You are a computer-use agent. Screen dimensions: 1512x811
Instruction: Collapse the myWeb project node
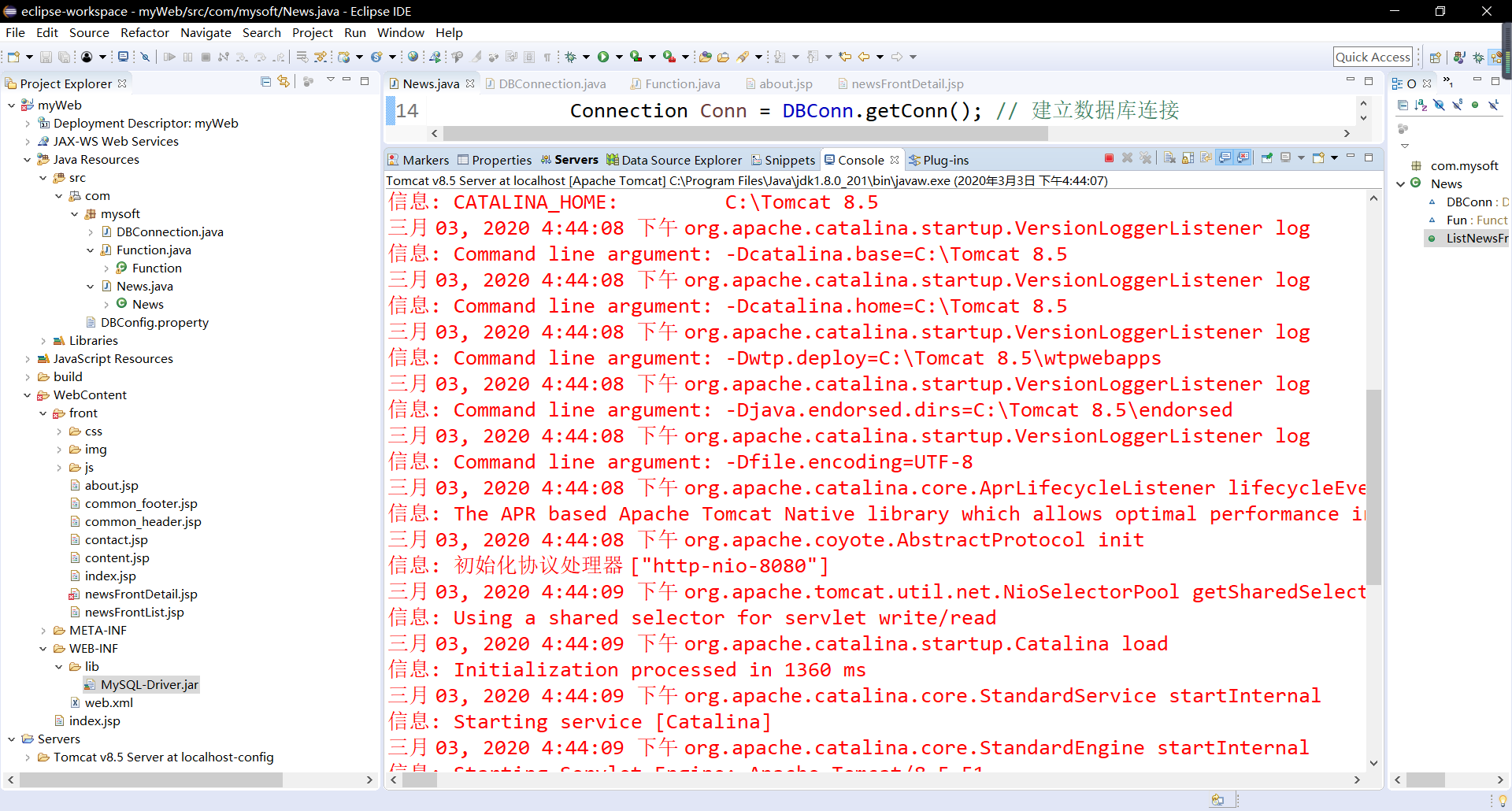coord(11,105)
